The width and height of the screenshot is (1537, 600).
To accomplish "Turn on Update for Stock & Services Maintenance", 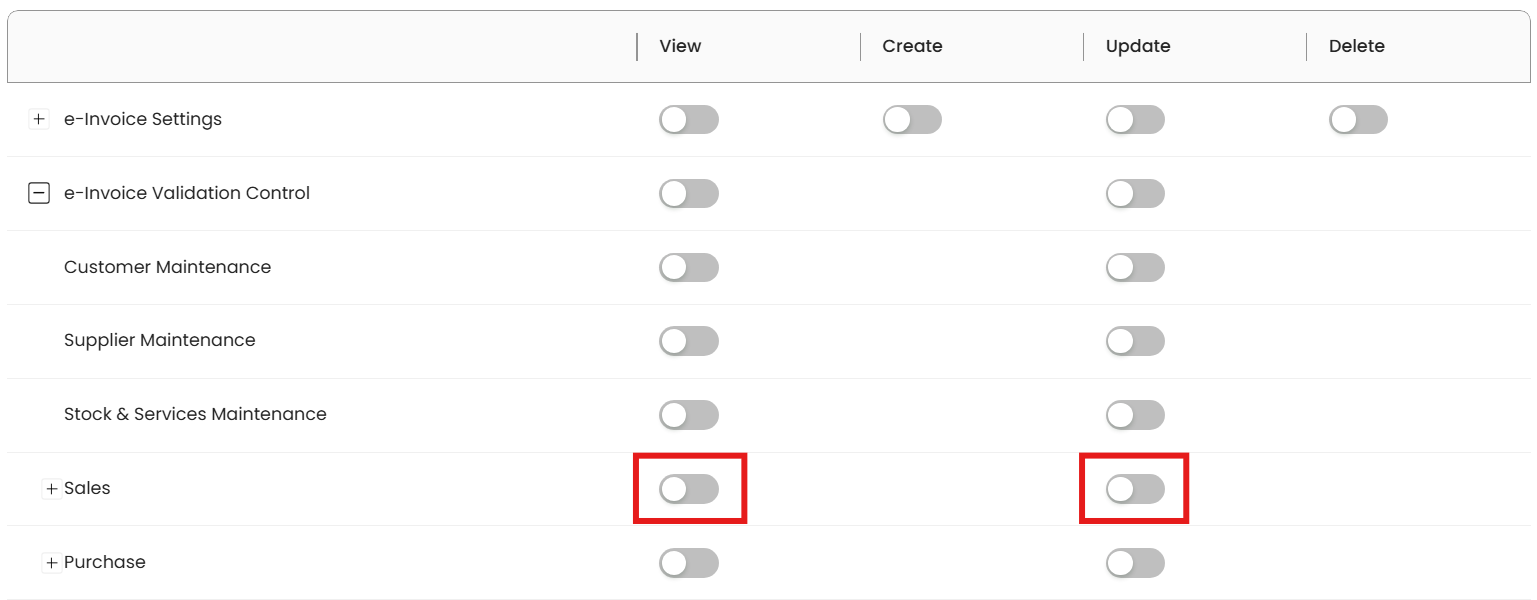I will (x=1135, y=415).
